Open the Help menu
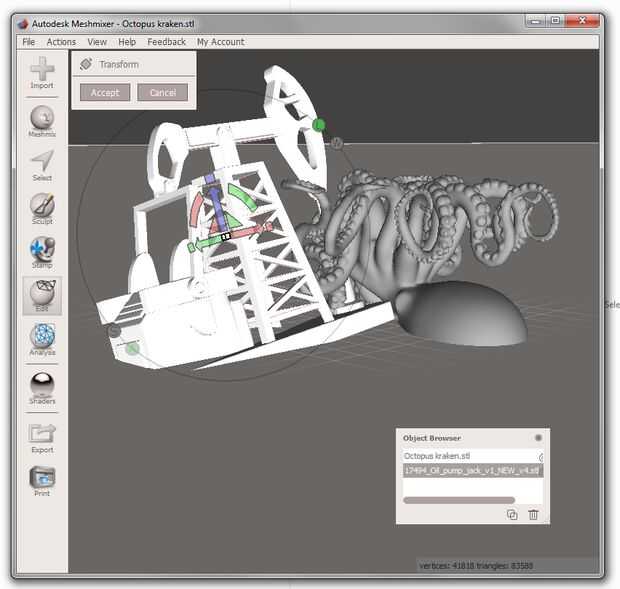The height and width of the screenshot is (589, 620). pyautogui.click(x=127, y=42)
